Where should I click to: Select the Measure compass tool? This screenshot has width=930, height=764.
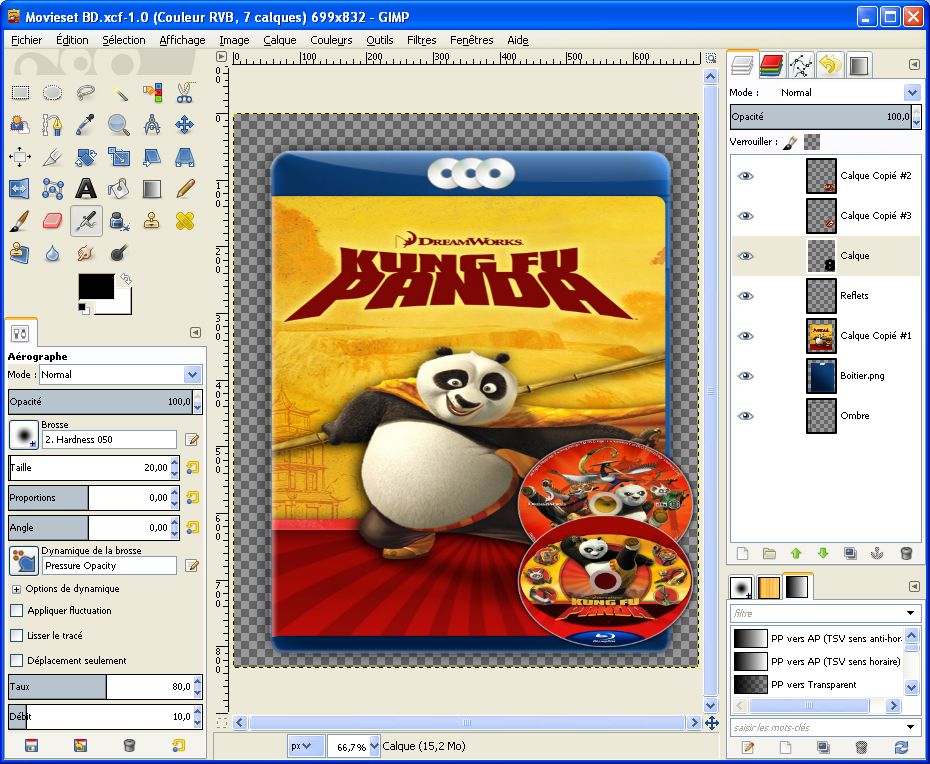click(152, 125)
